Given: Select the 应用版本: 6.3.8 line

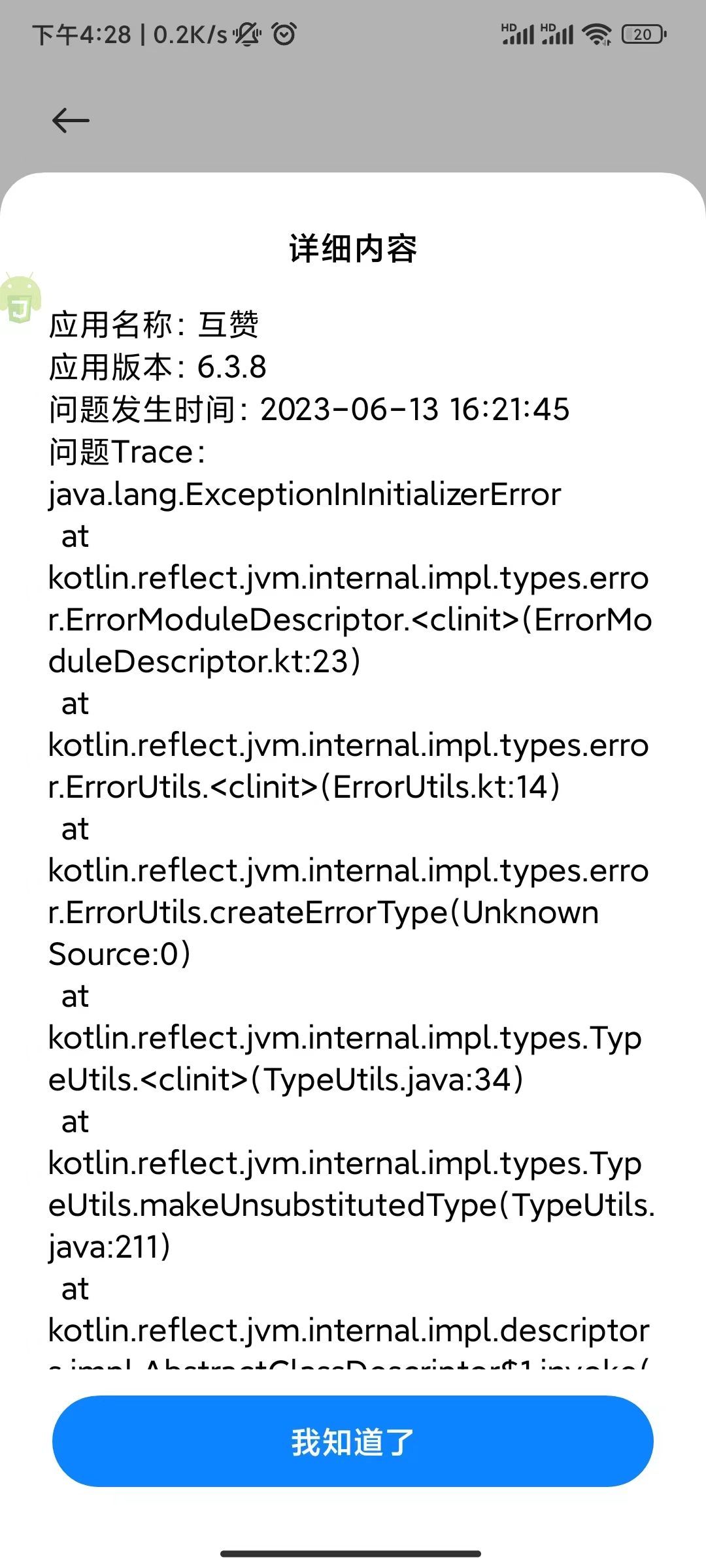Looking at the screenshot, I should [158, 367].
